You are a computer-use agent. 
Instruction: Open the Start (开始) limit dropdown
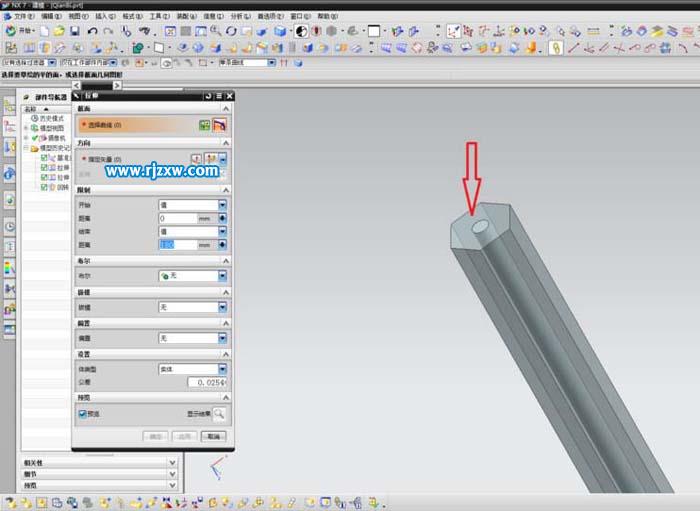222,205
